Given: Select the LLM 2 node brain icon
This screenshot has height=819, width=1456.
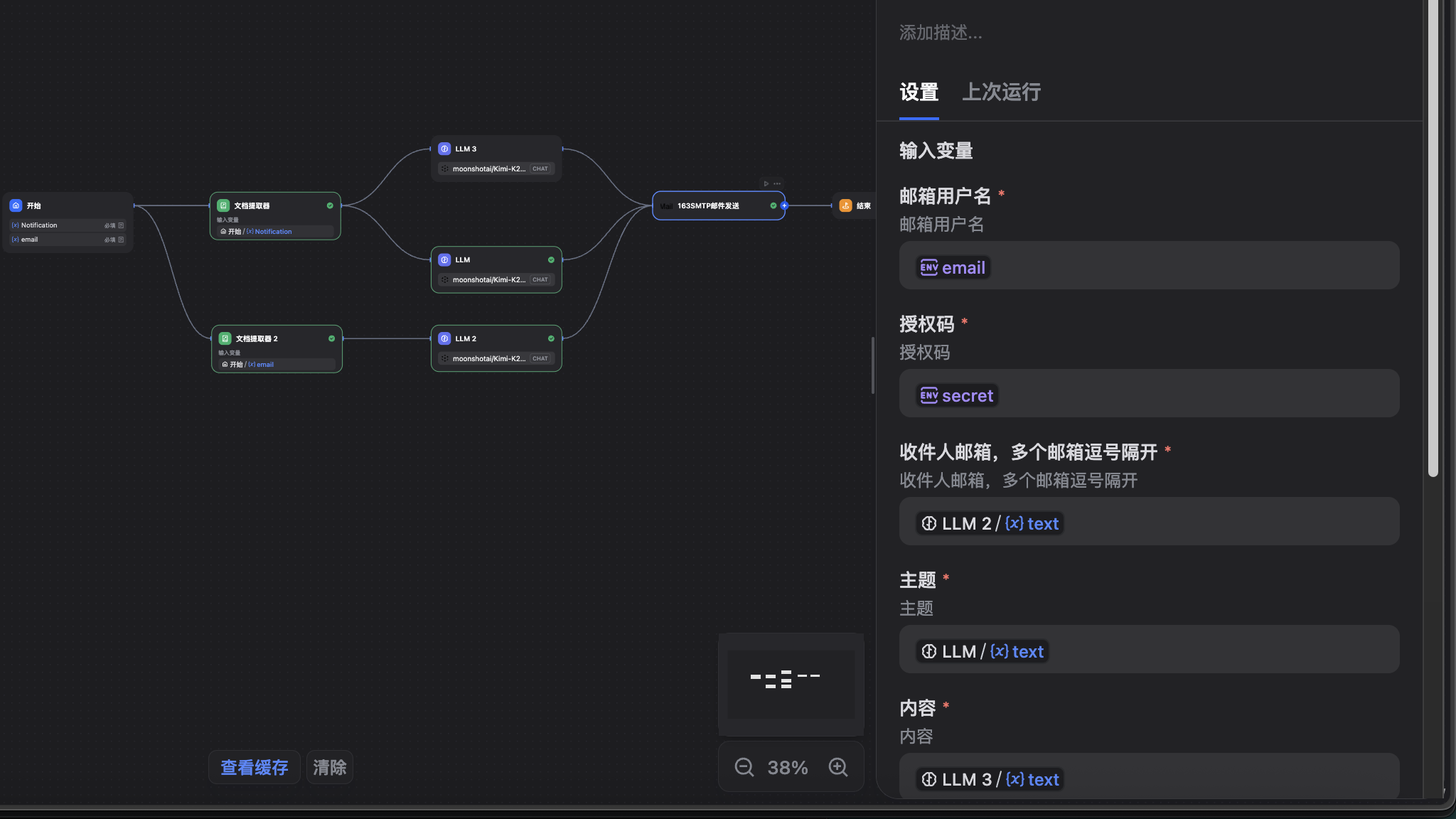Looking at the screenshot, I should pos(444,338).
